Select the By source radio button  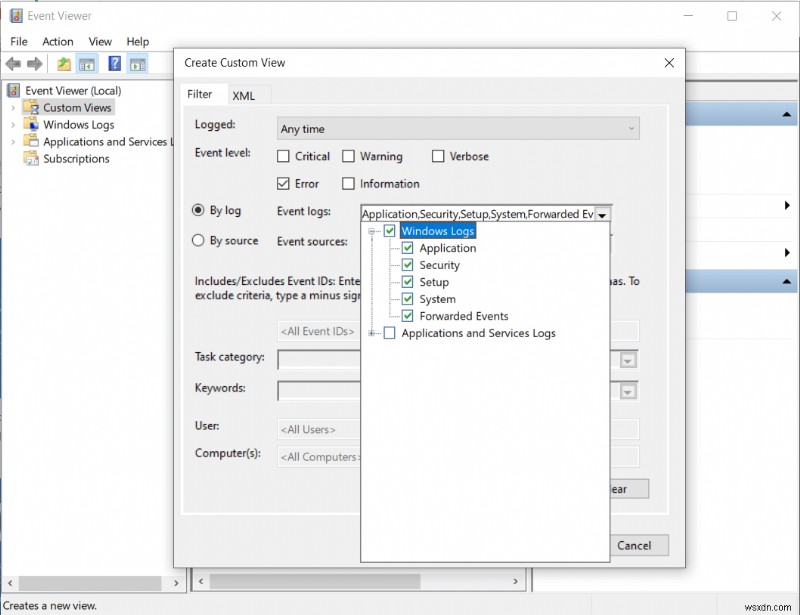click(x=198, y=241)
